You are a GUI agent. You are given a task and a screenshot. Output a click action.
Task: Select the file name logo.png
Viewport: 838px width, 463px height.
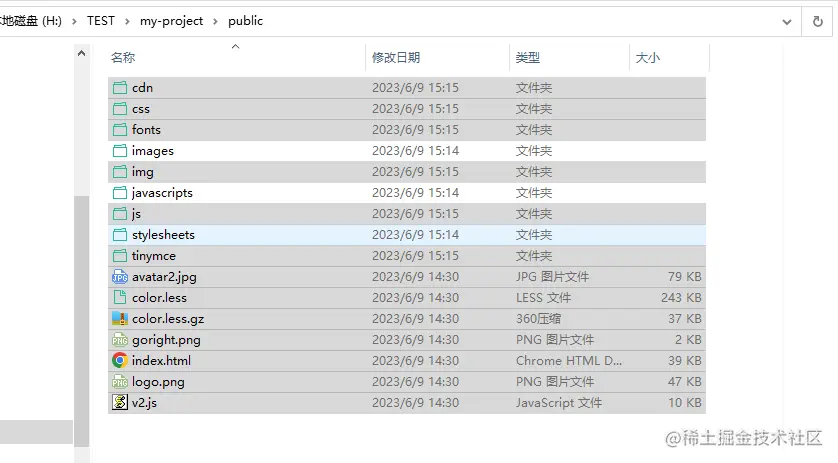click(158, 382)
